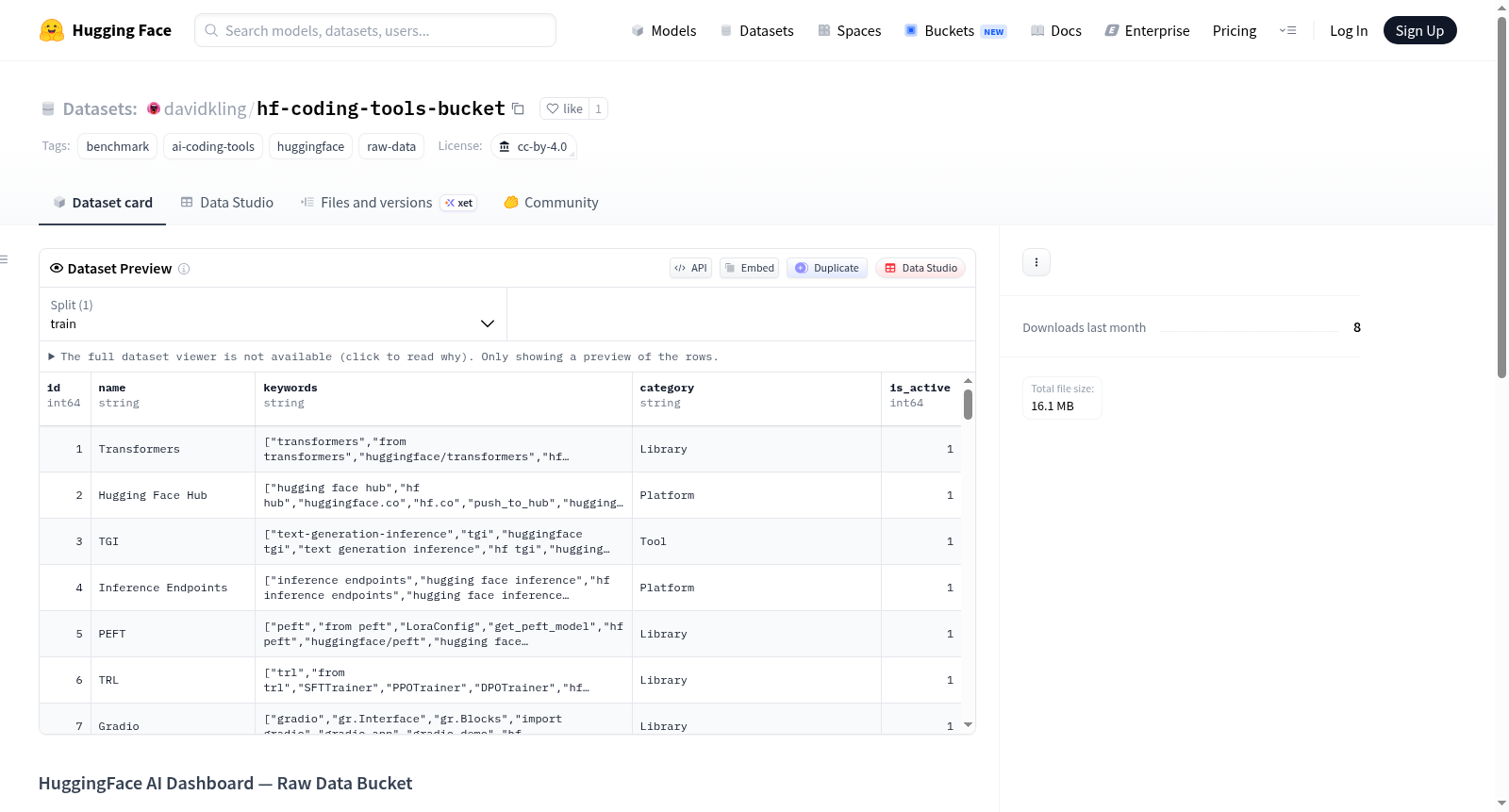Click the Datasets stack icon beside the title
Screen dimensions: 1509x812
[48, 108]
